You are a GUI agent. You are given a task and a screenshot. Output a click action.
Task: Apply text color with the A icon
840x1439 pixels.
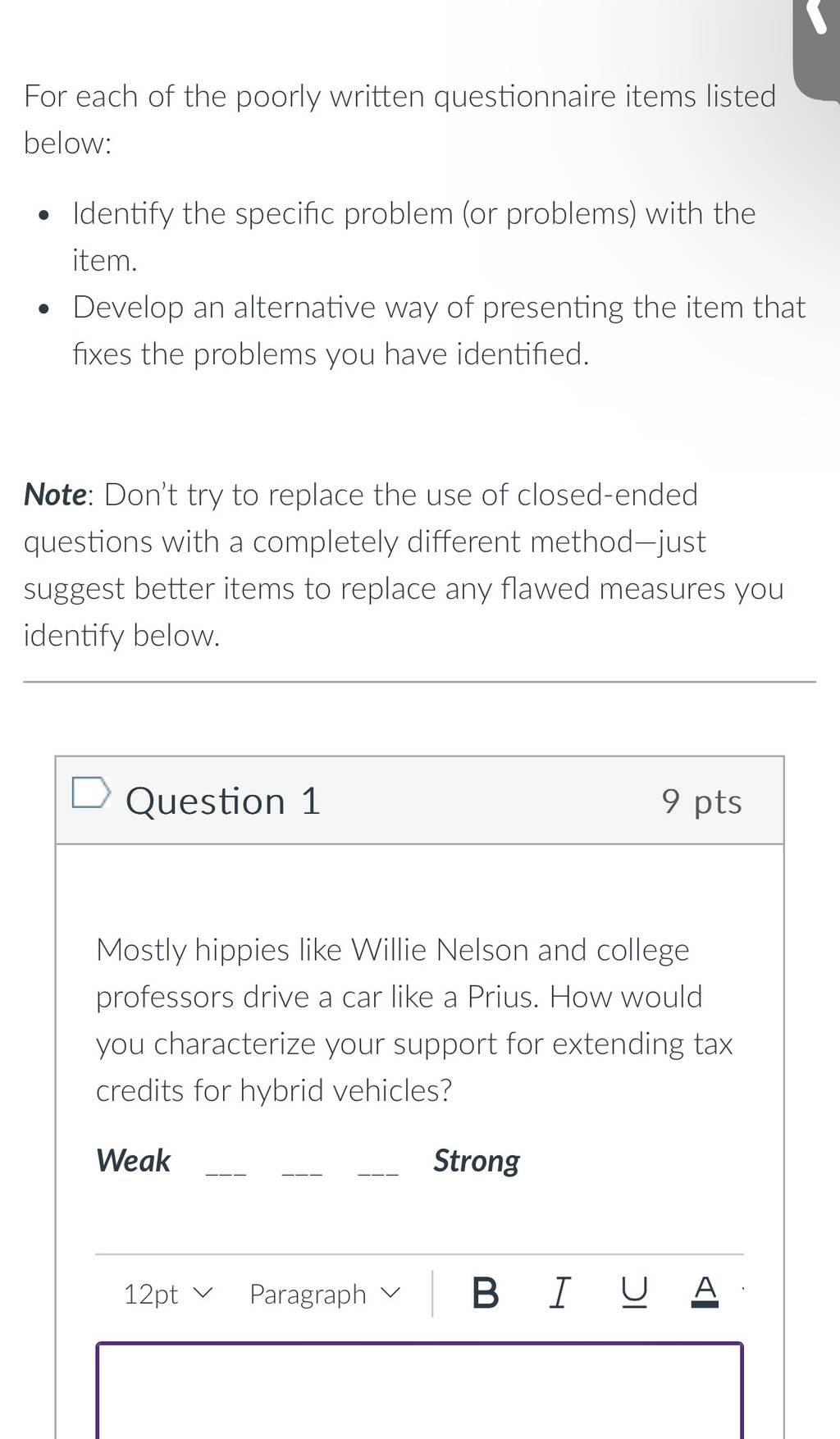pyautogui.click(x=705, y=1292)
